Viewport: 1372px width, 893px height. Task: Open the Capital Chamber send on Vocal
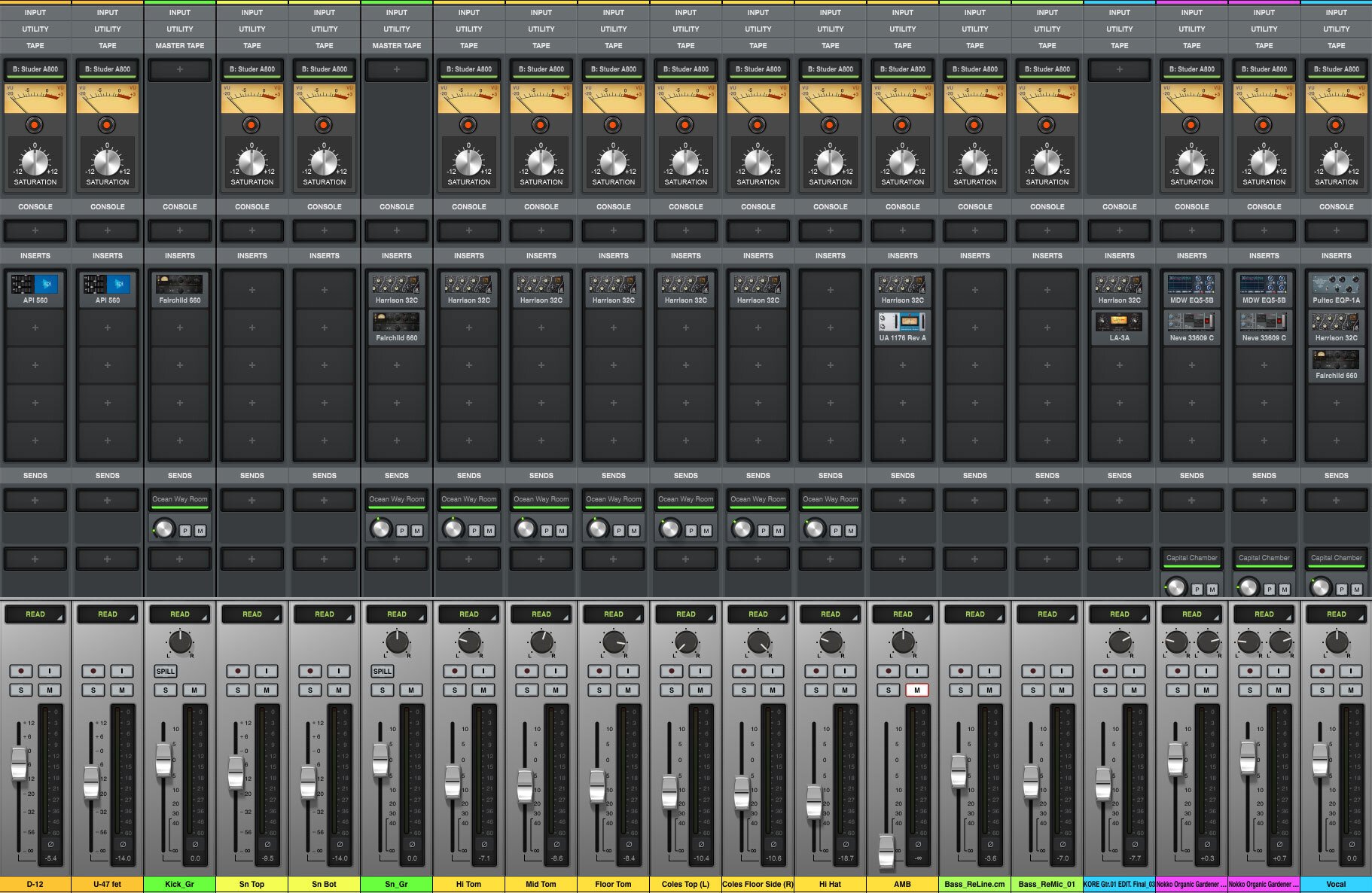tap(1336, 558)
